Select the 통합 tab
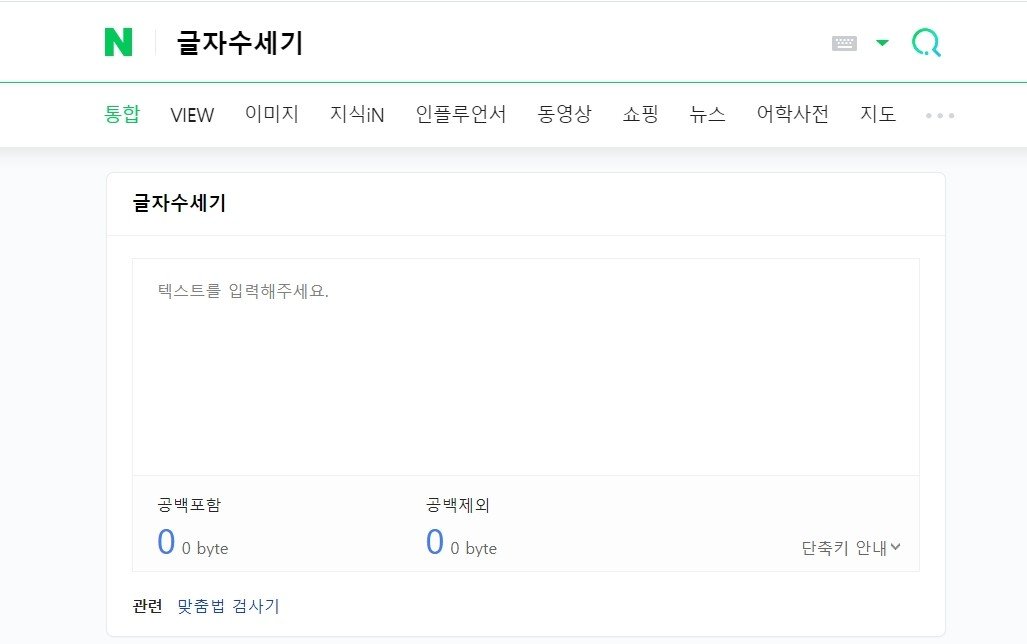 [122, 114]
